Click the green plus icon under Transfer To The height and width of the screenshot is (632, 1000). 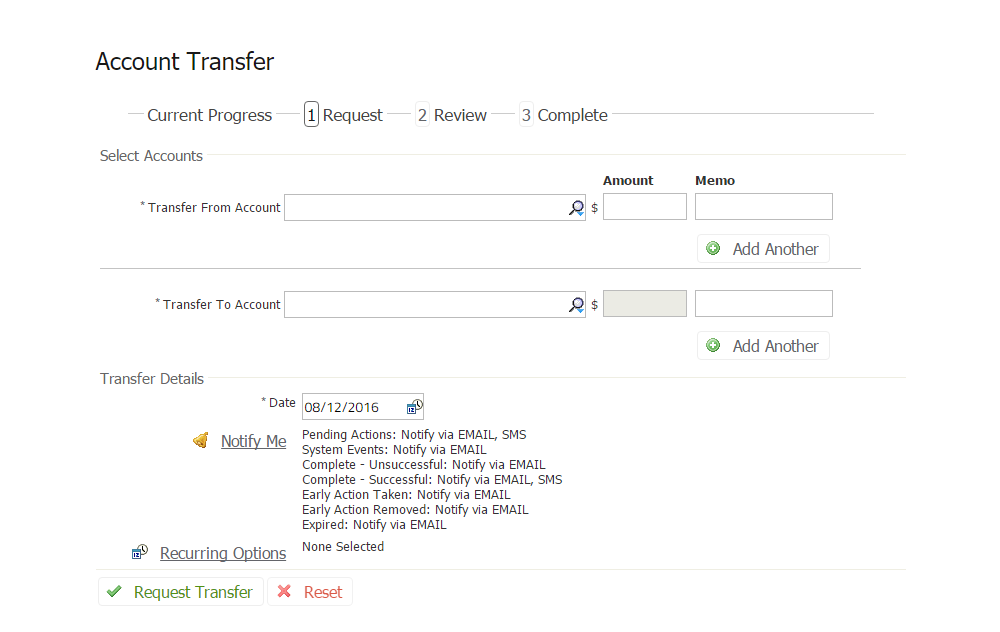713,346
